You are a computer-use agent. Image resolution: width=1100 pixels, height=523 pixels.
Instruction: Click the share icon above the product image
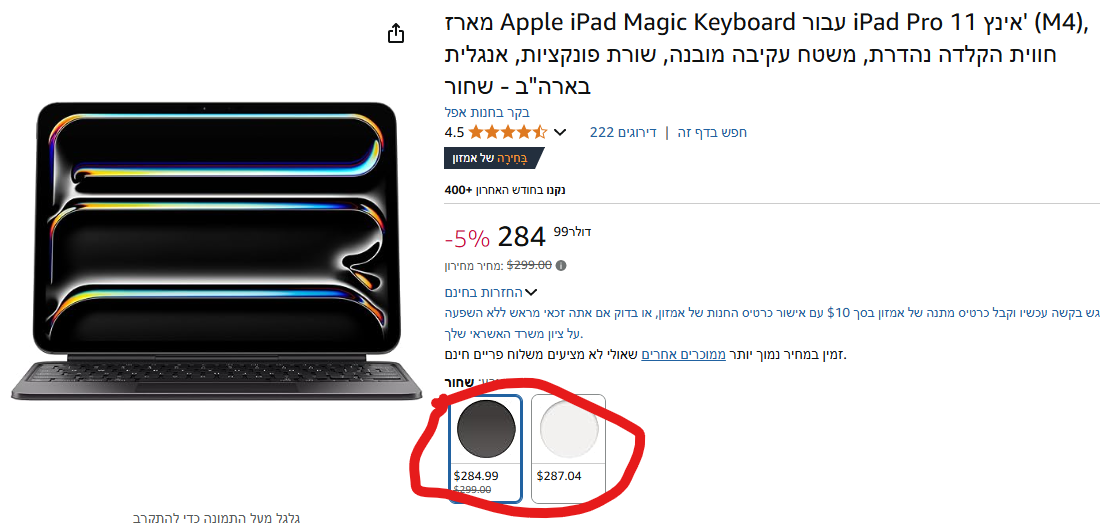point(396,34)
